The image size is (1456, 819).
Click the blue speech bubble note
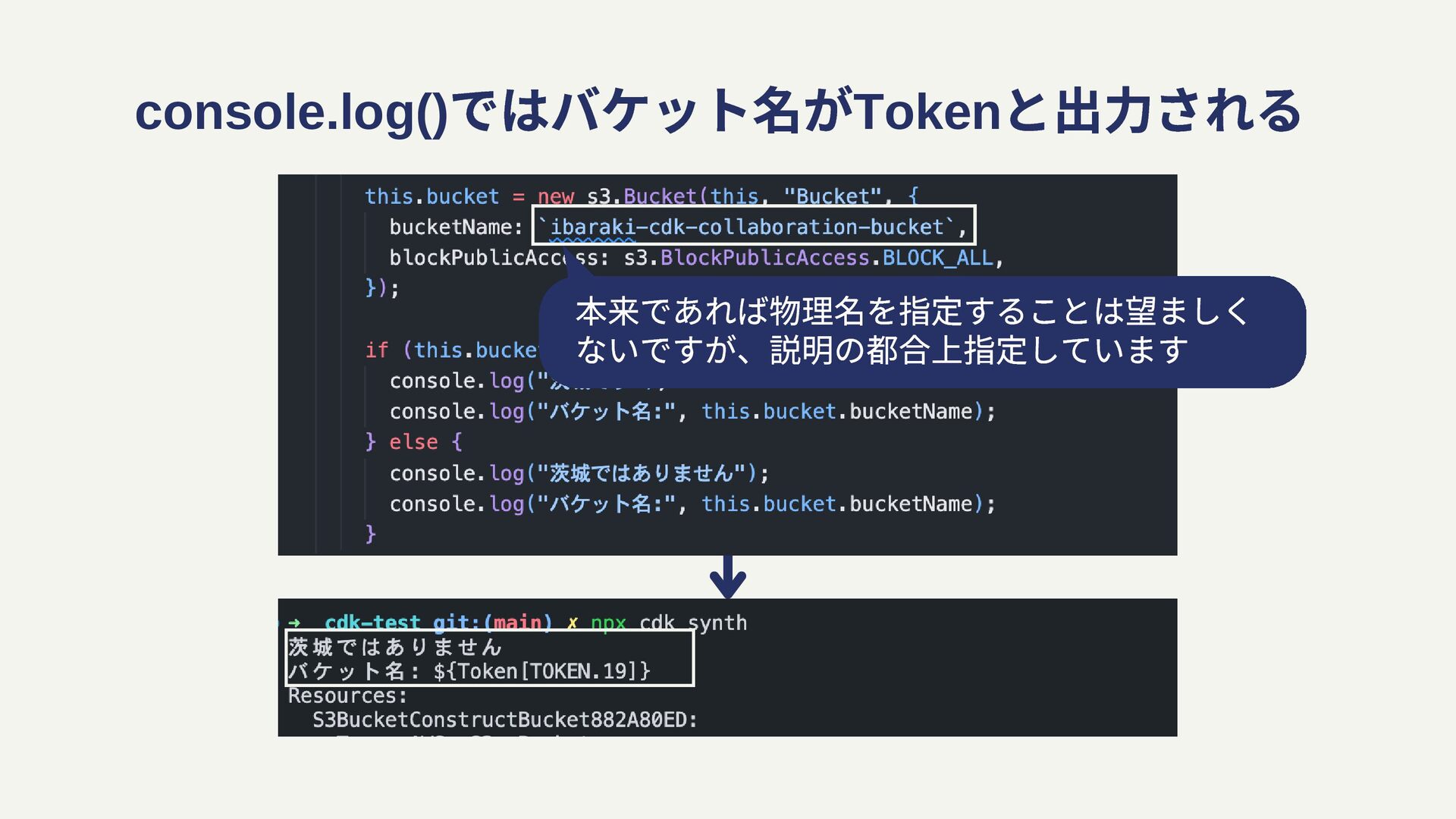(x=921, y=331)
